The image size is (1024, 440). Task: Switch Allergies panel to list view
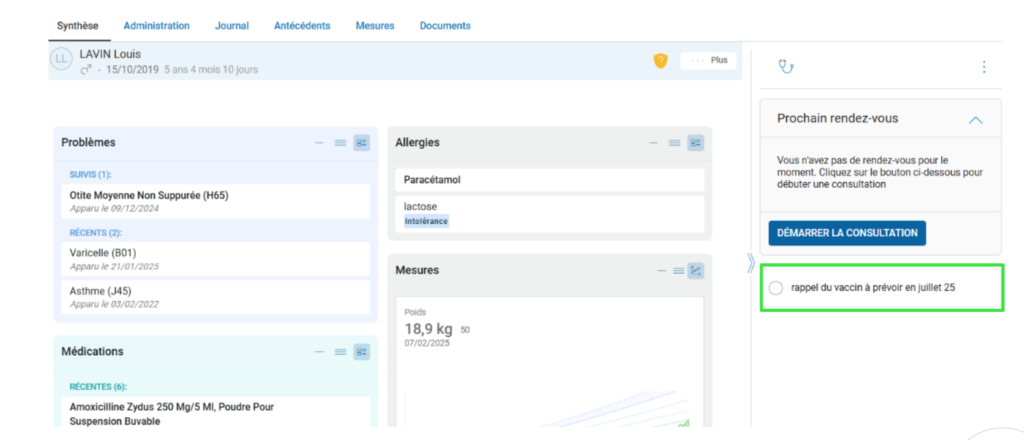pos(676,143)
